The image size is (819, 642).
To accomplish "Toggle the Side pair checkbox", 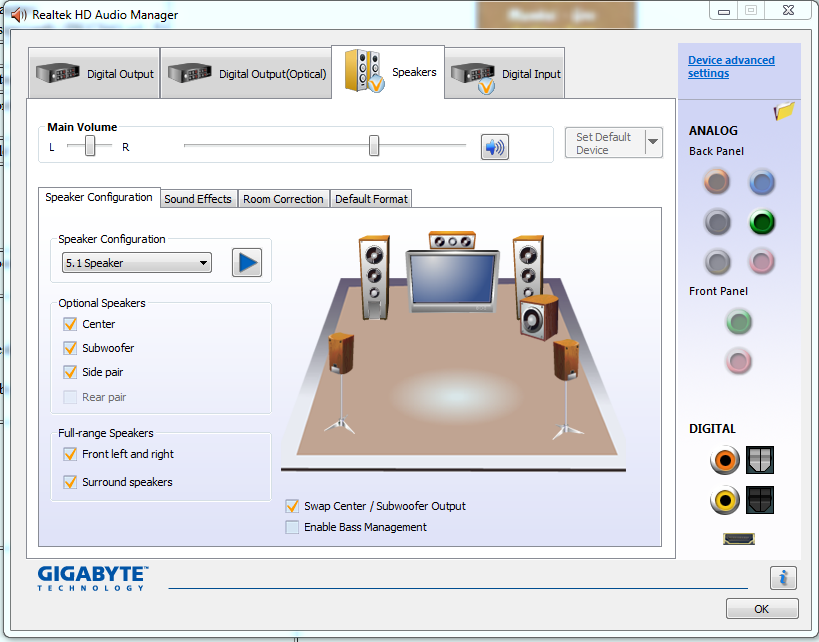I will [70, 372].
